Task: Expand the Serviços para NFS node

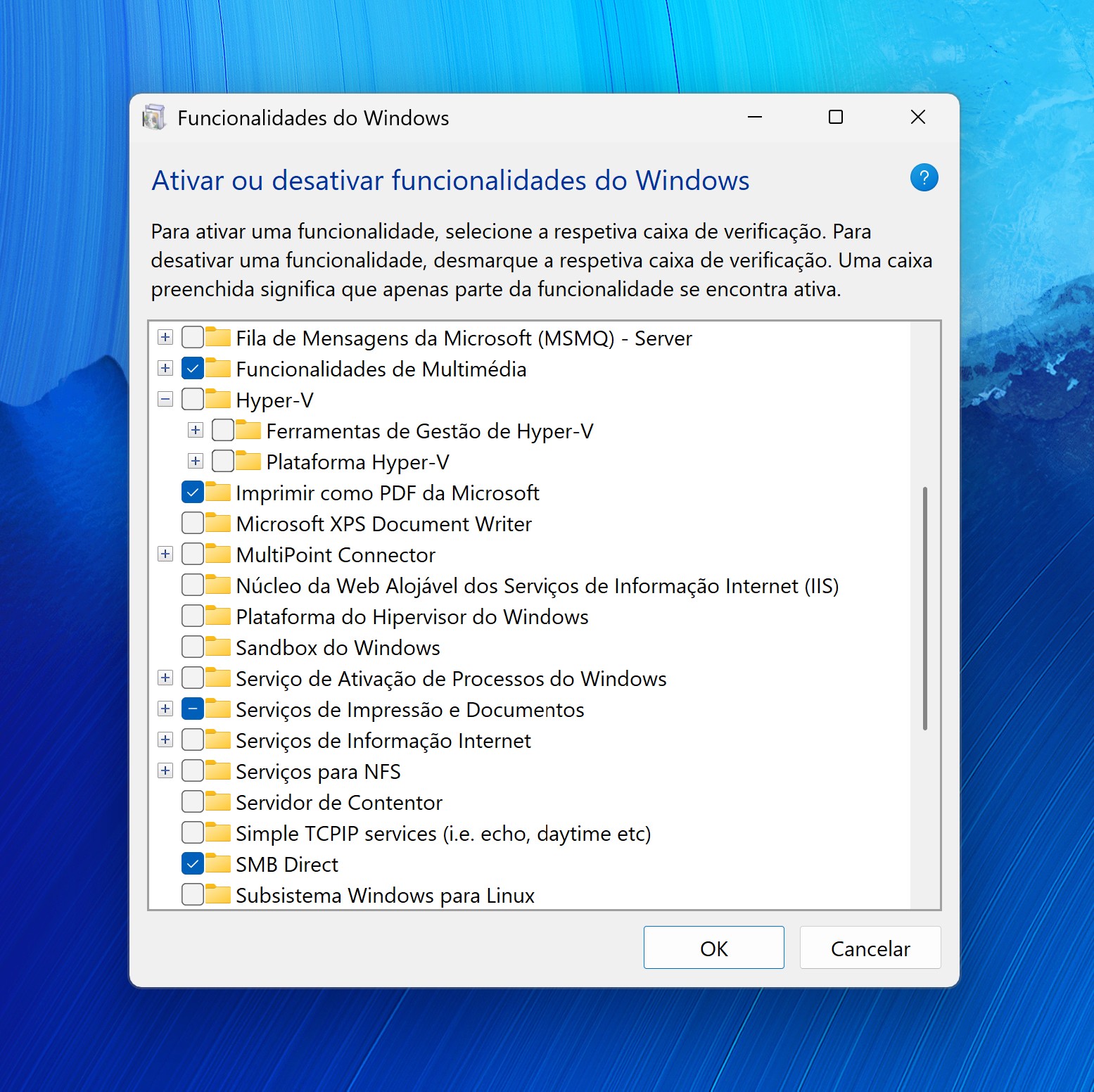Action: coord(165,771)
